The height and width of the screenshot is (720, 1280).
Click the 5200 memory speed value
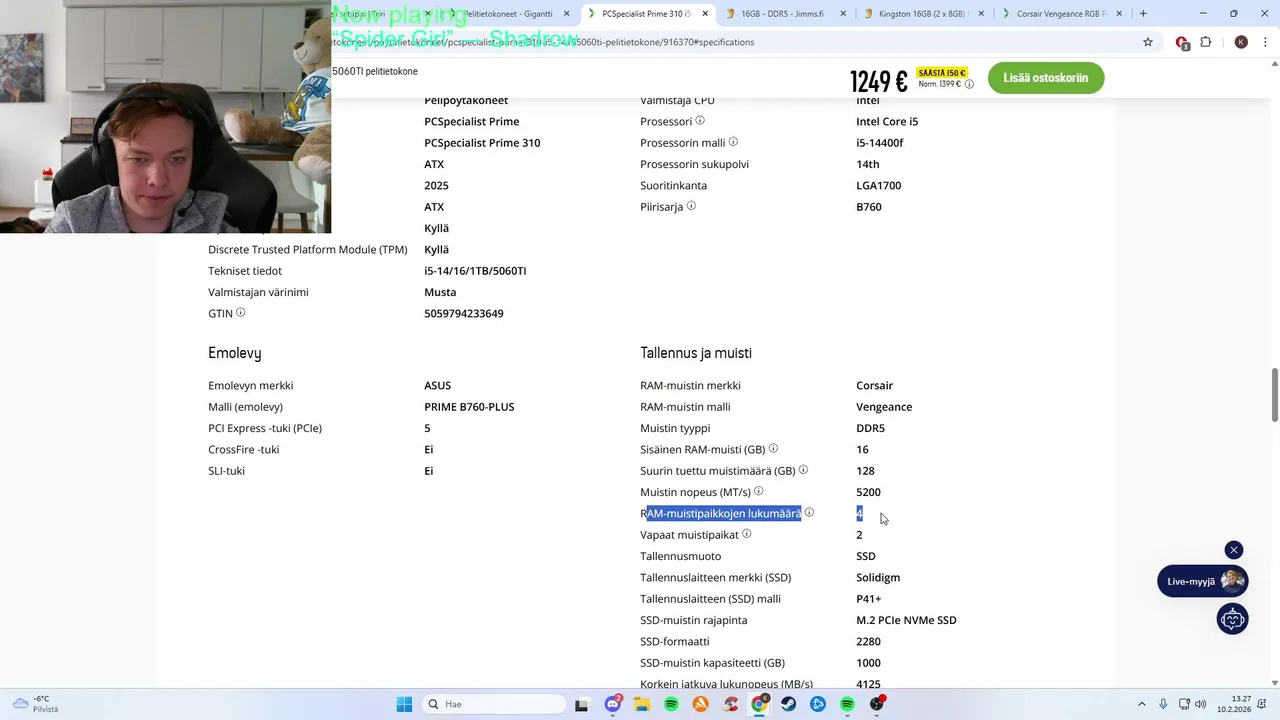[868, 491]
